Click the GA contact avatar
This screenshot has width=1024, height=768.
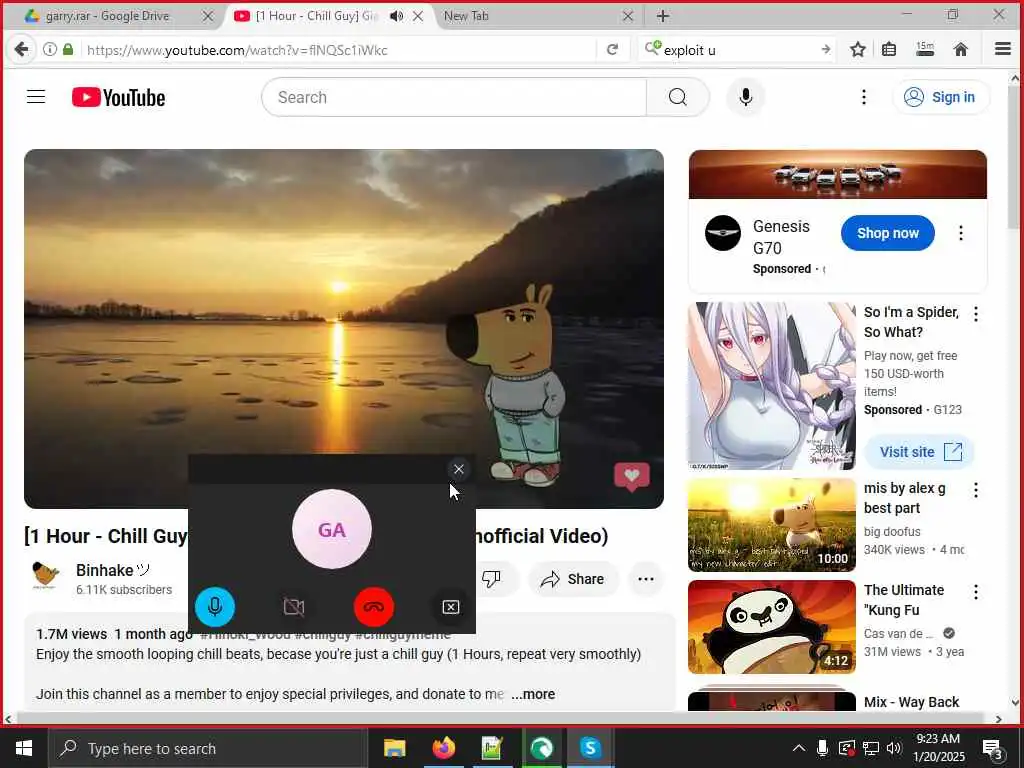point(332,529)
